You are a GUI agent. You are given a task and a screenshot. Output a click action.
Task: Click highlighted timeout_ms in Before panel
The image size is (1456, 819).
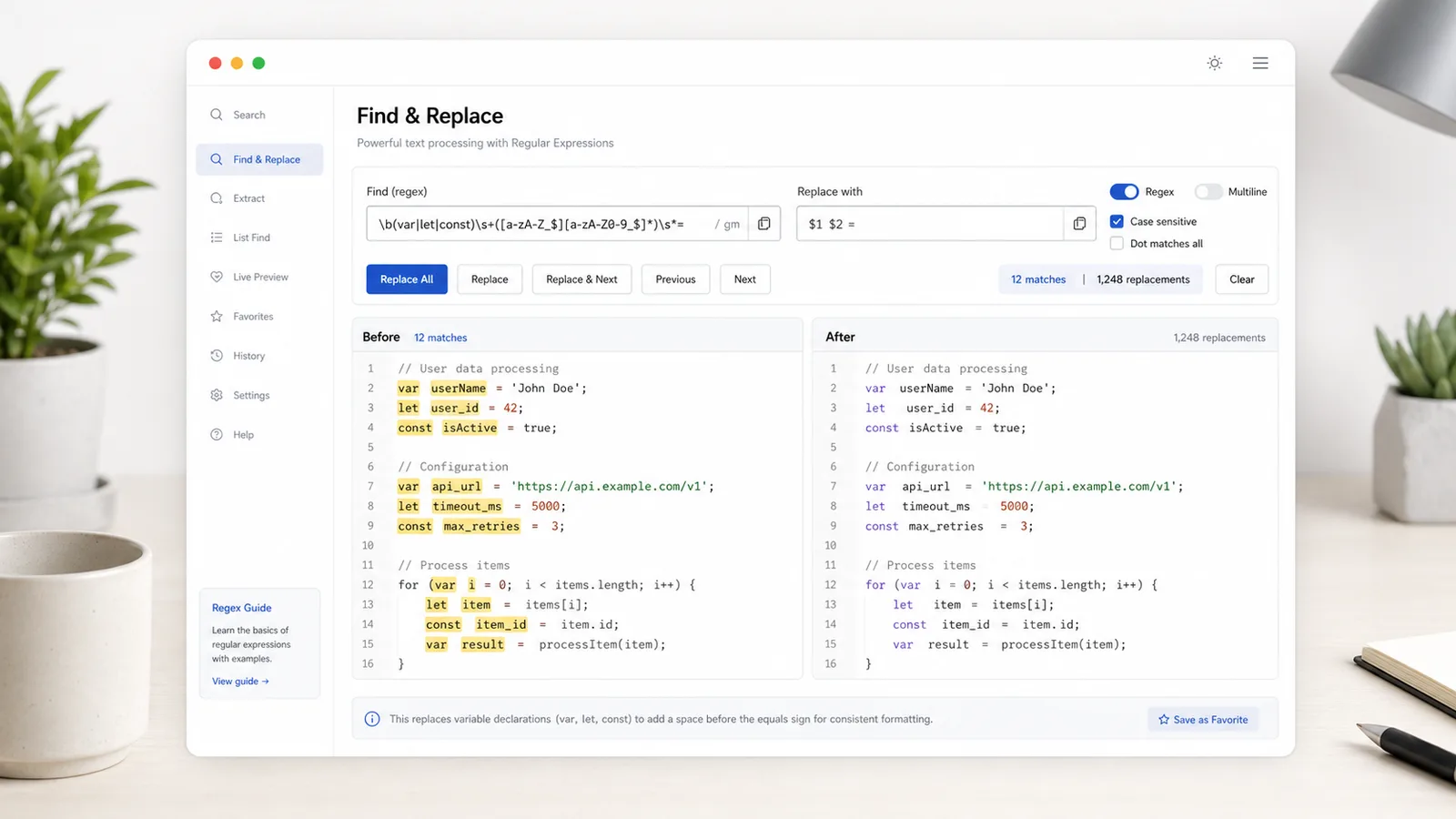467,507
